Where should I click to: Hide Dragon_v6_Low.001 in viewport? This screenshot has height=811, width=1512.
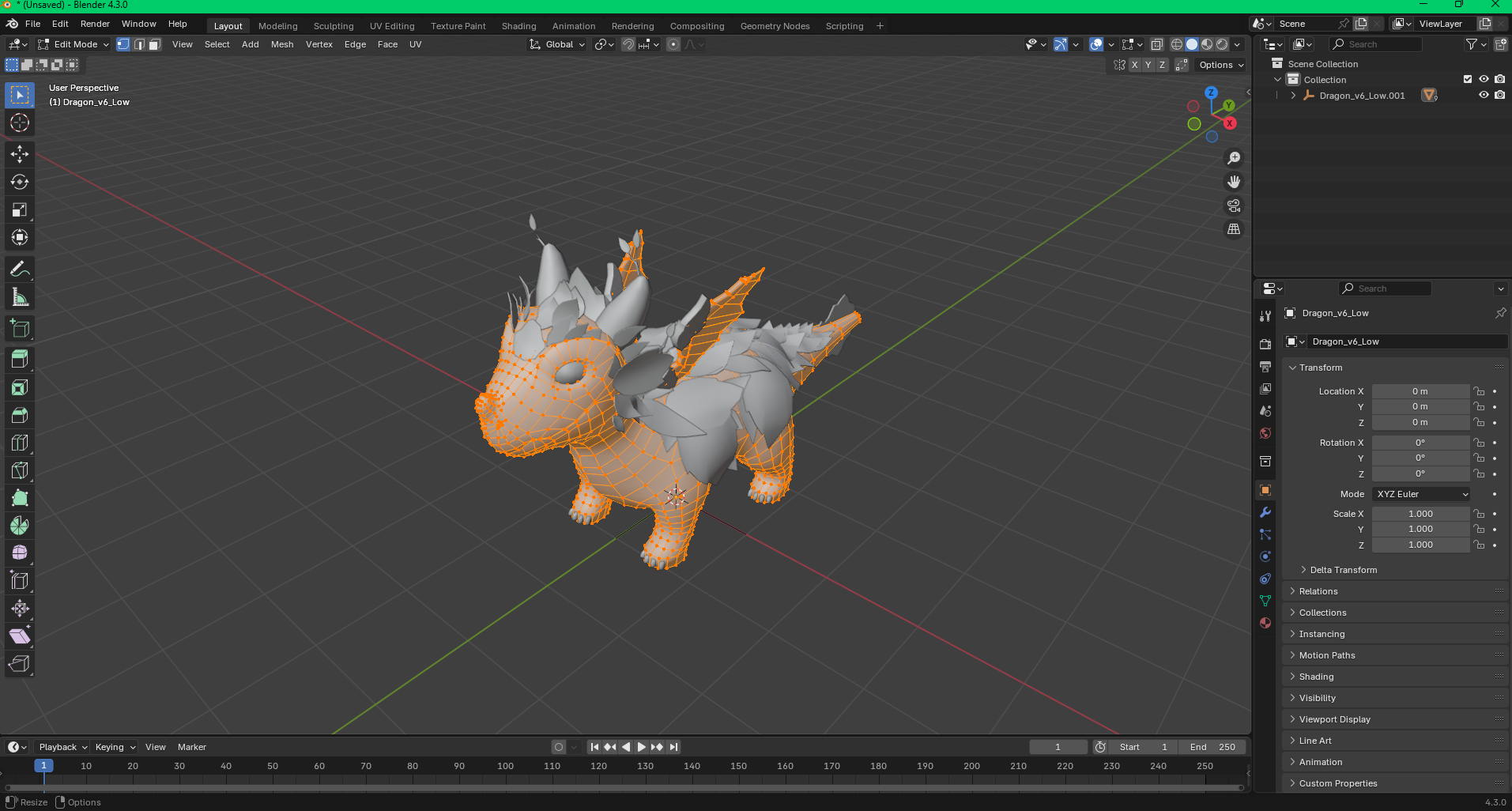(x=1484, y=95)
